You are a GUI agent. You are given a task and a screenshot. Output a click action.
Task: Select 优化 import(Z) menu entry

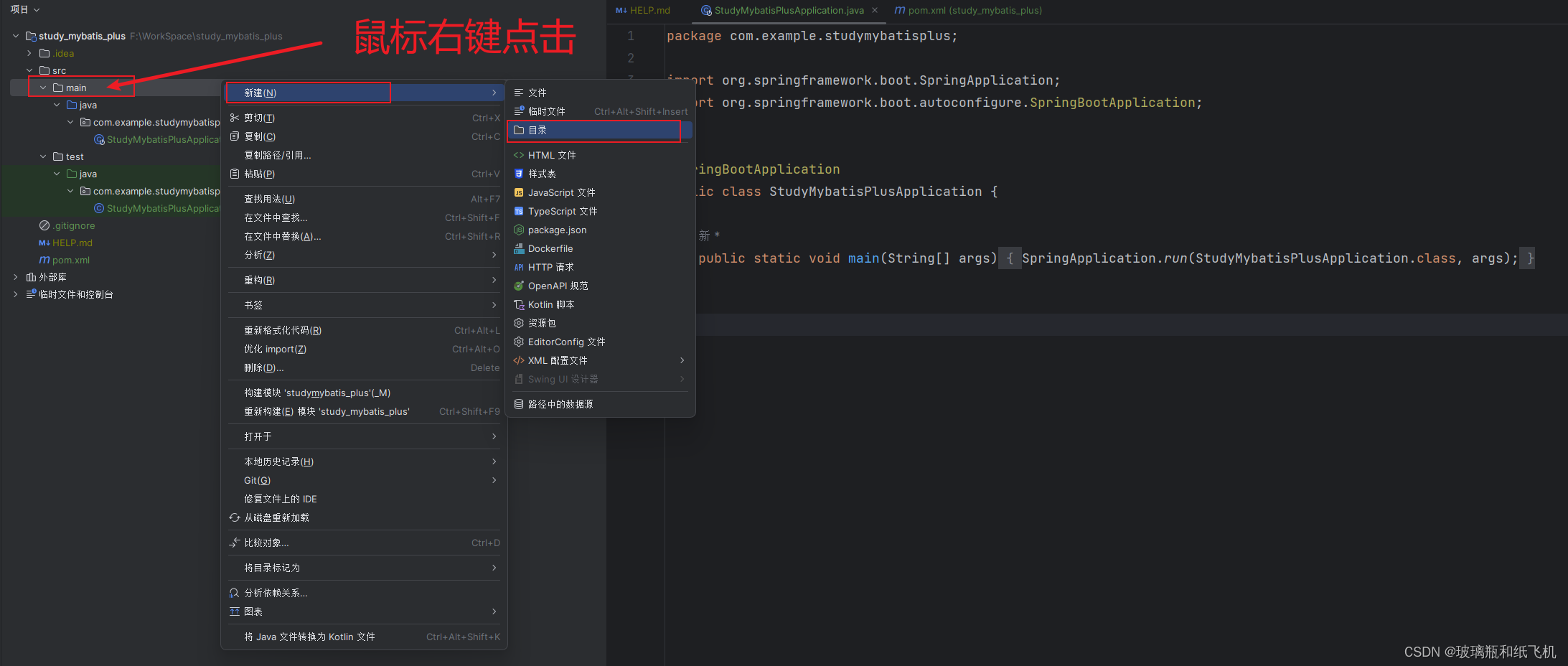(364, 349)
